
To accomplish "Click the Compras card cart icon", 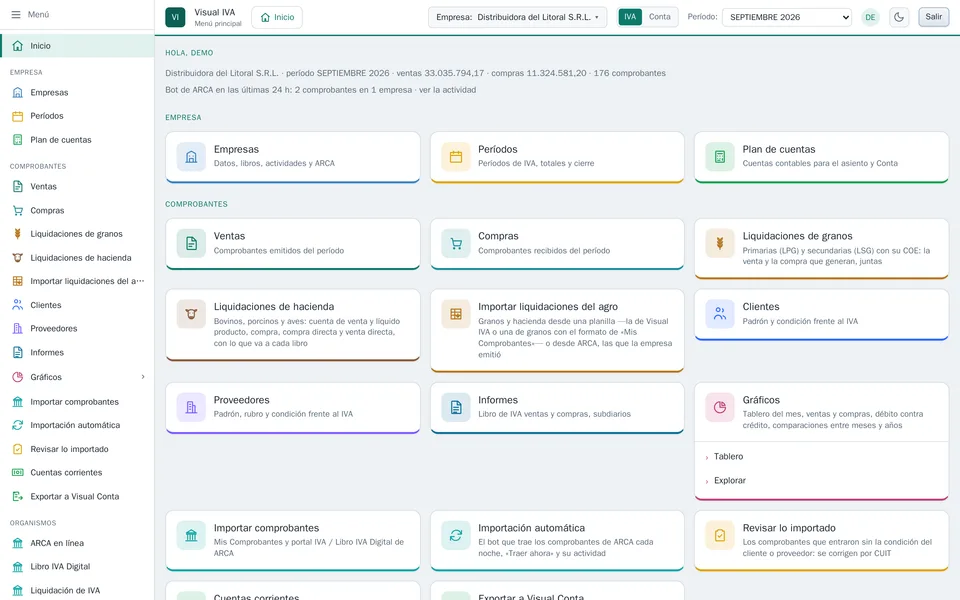I will [456, 244].
